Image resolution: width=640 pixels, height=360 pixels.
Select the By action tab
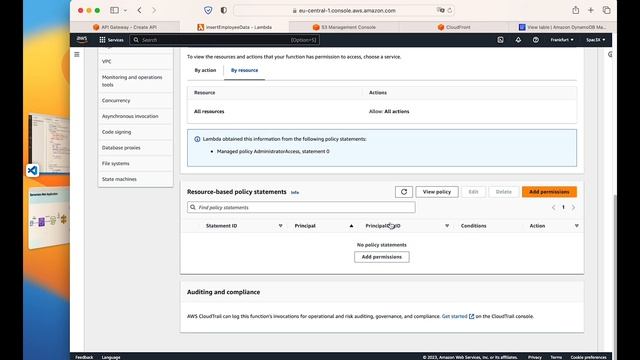205,70
